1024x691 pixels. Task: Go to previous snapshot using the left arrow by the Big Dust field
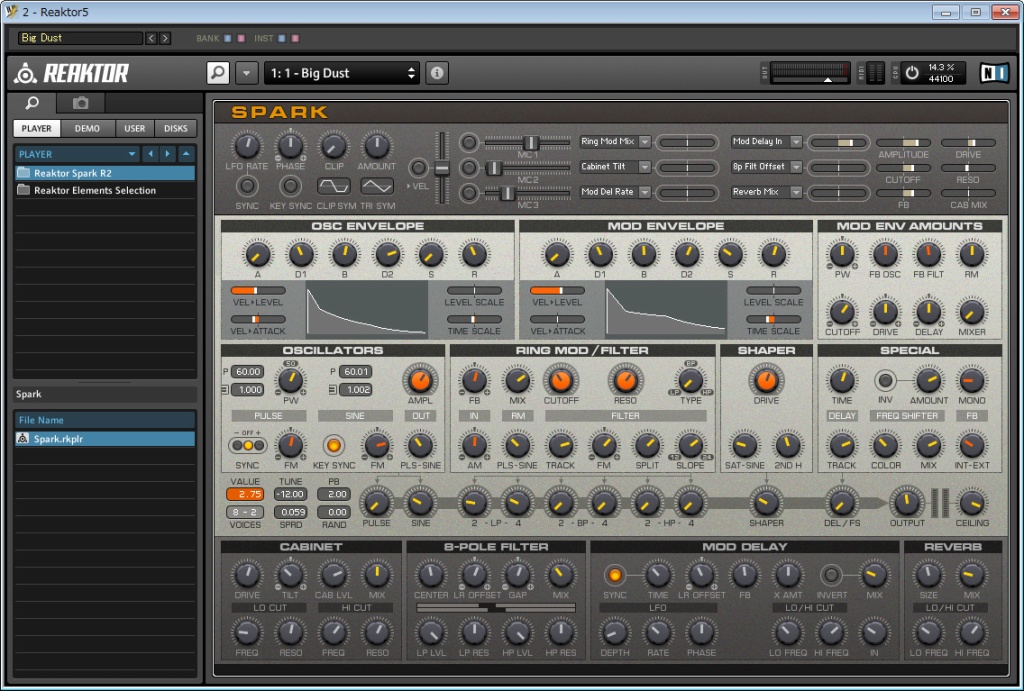click(152, 38)
